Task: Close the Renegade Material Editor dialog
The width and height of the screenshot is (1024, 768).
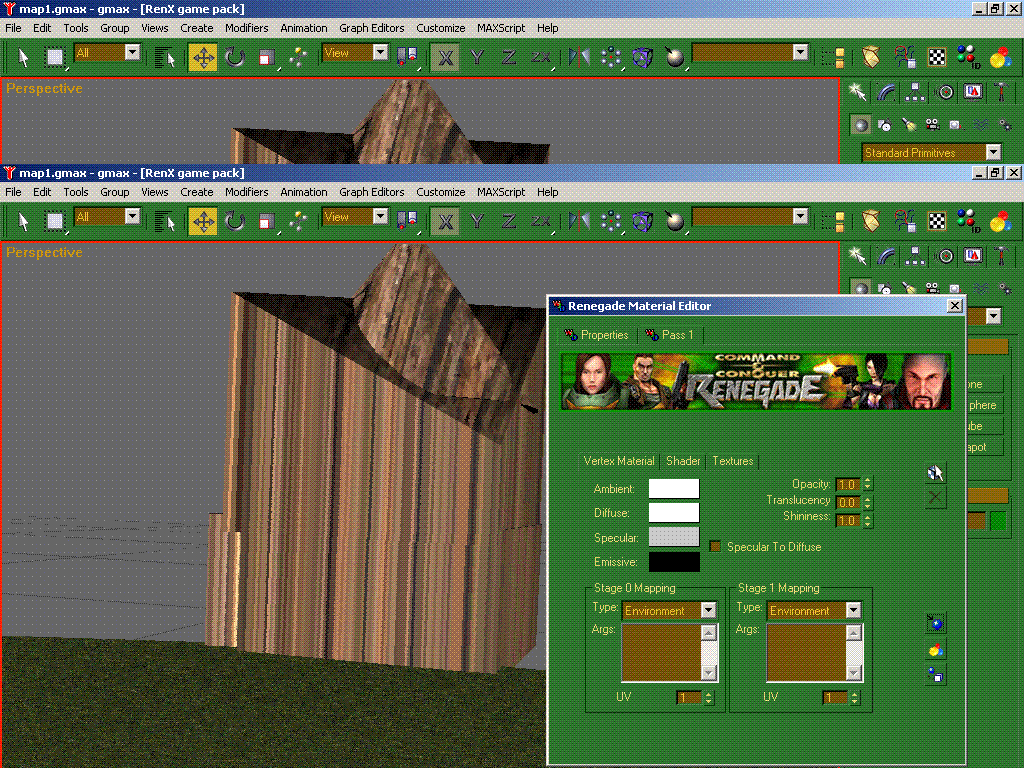Action: [954, 306]
